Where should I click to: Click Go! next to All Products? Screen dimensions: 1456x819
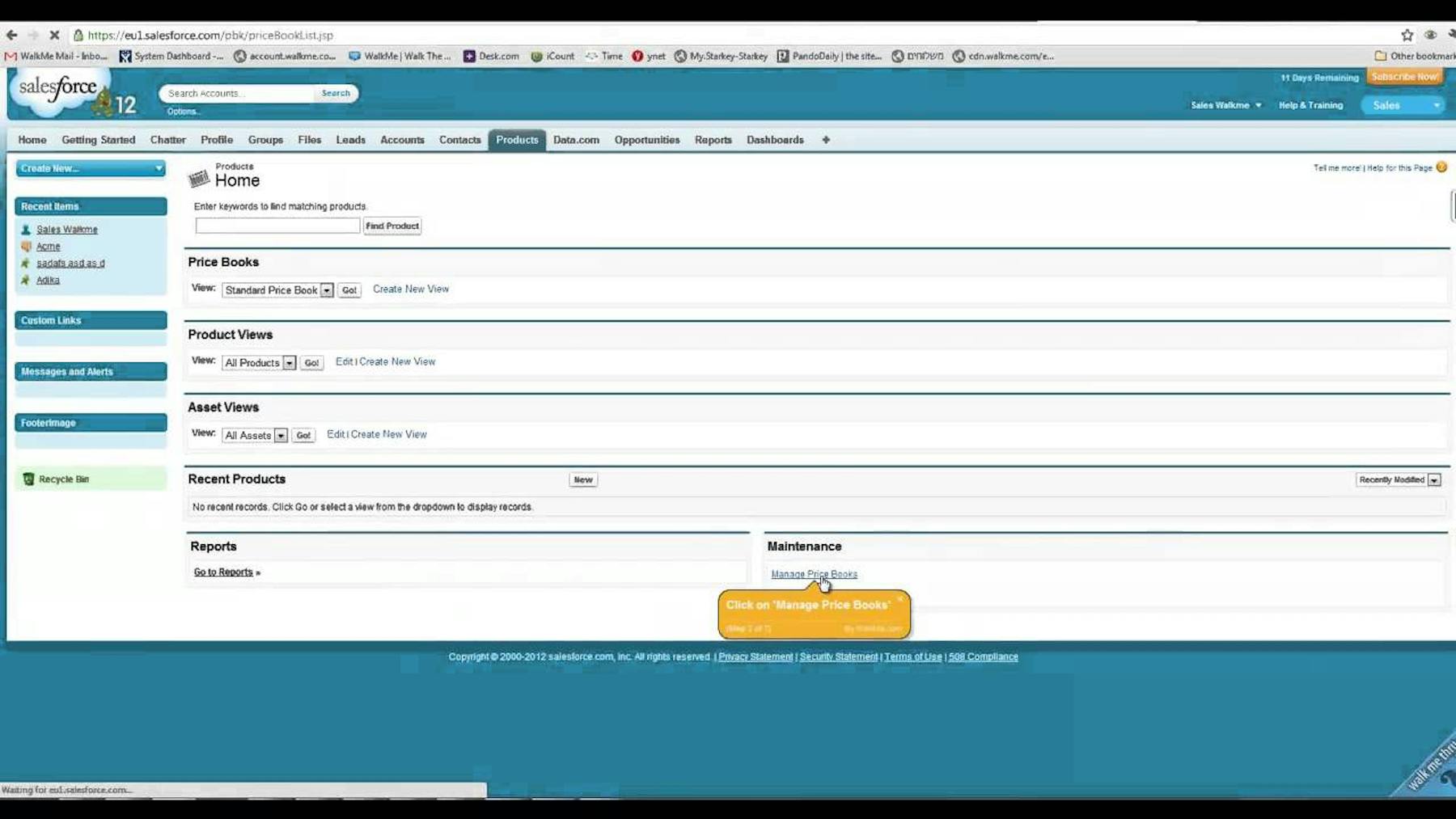tap(311, 363)
